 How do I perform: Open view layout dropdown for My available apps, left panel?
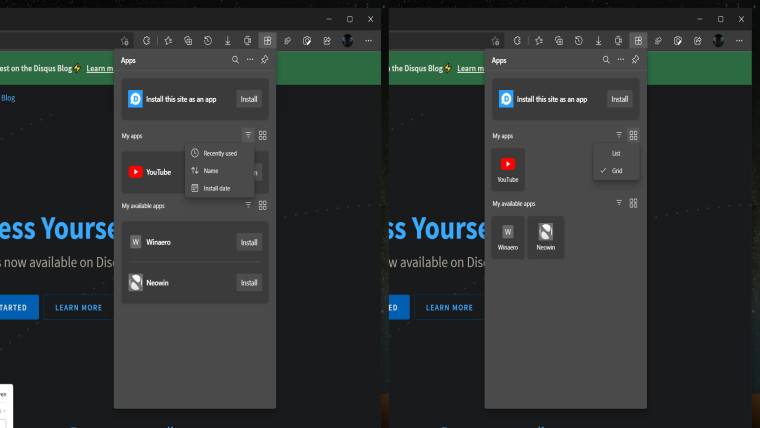point(263,205)
